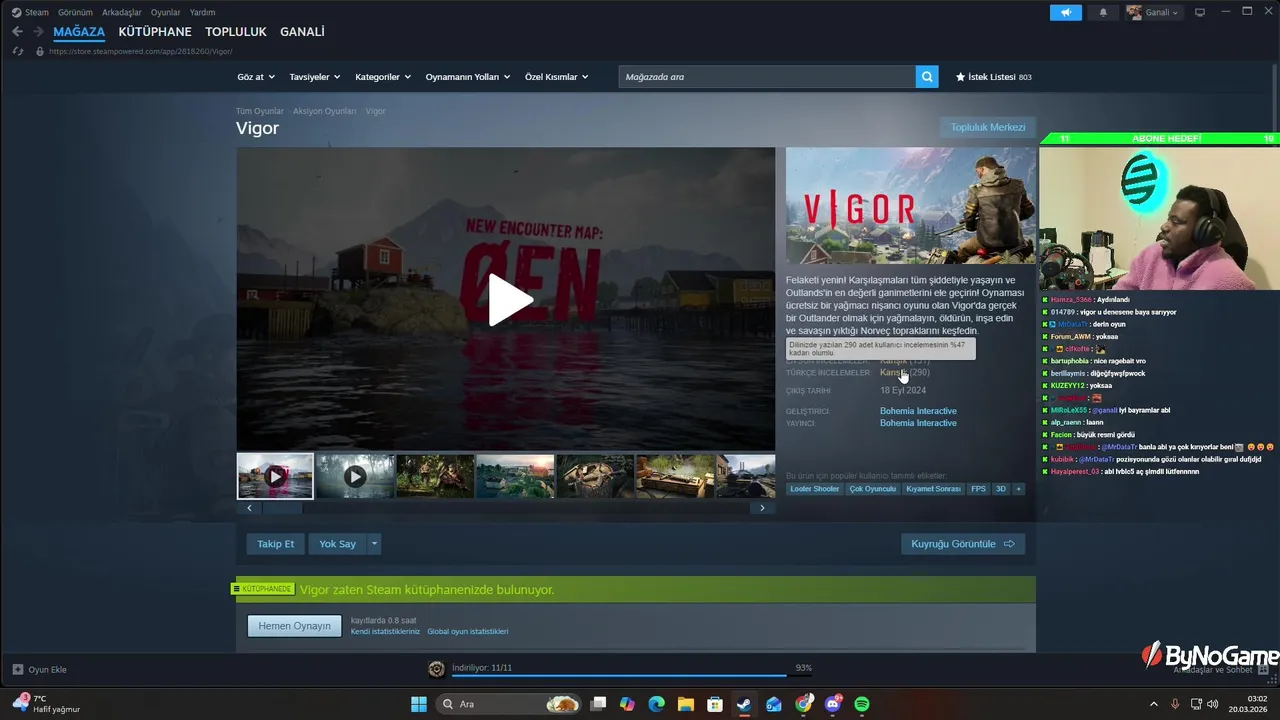Click the forward navigation arrow
Screen dimensions: 1280x720
point(38,32)
